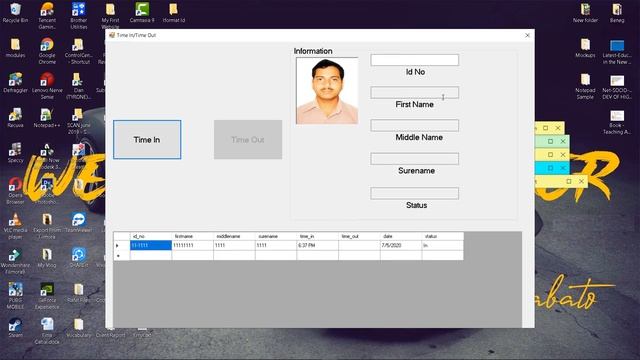This screenshot has width=640, height=360.
Task: Open the Camtasia 9 desktop shortcut
Action: (x=142, y=13)
